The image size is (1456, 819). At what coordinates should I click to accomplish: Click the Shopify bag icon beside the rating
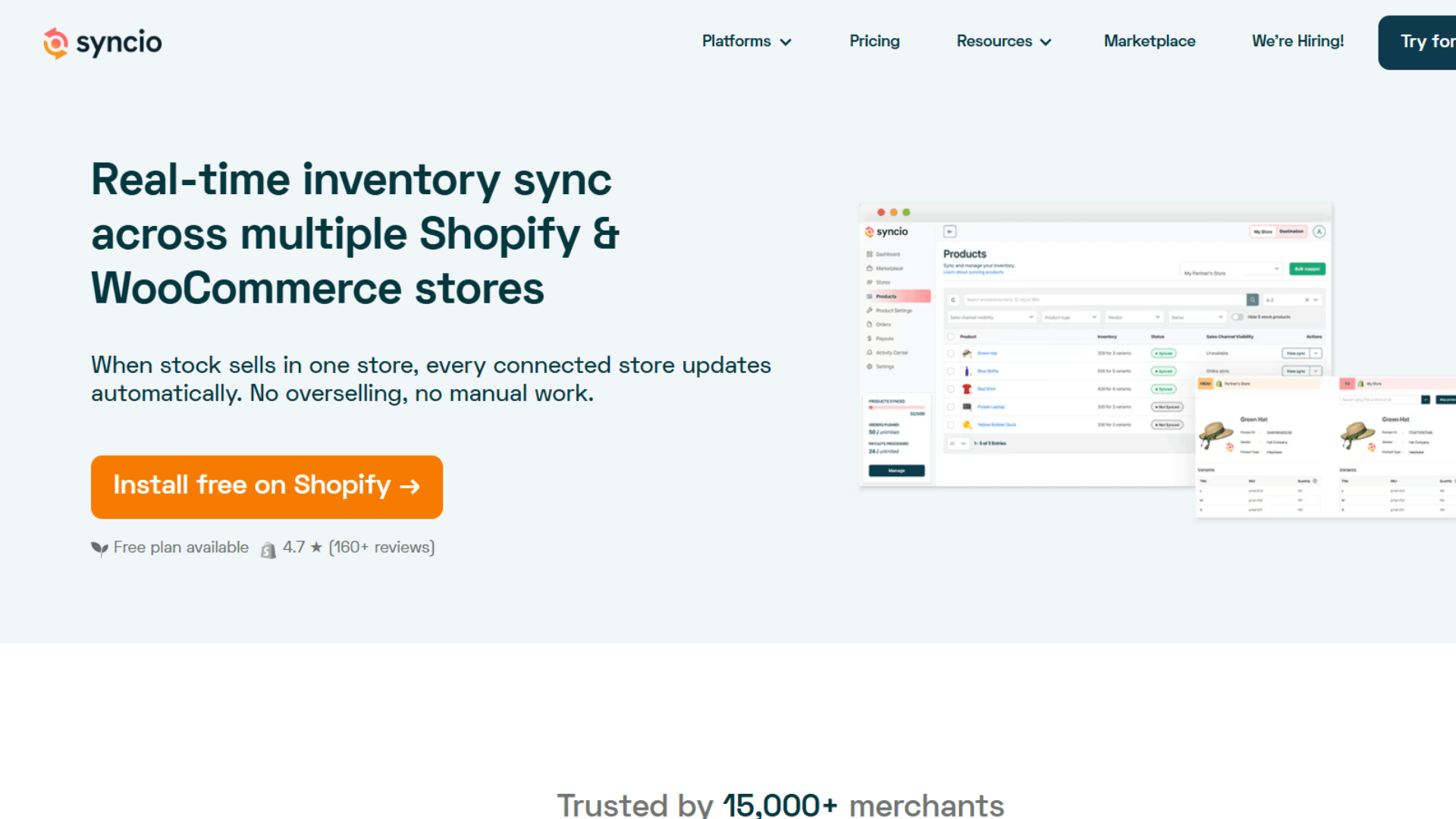[268, 550]
